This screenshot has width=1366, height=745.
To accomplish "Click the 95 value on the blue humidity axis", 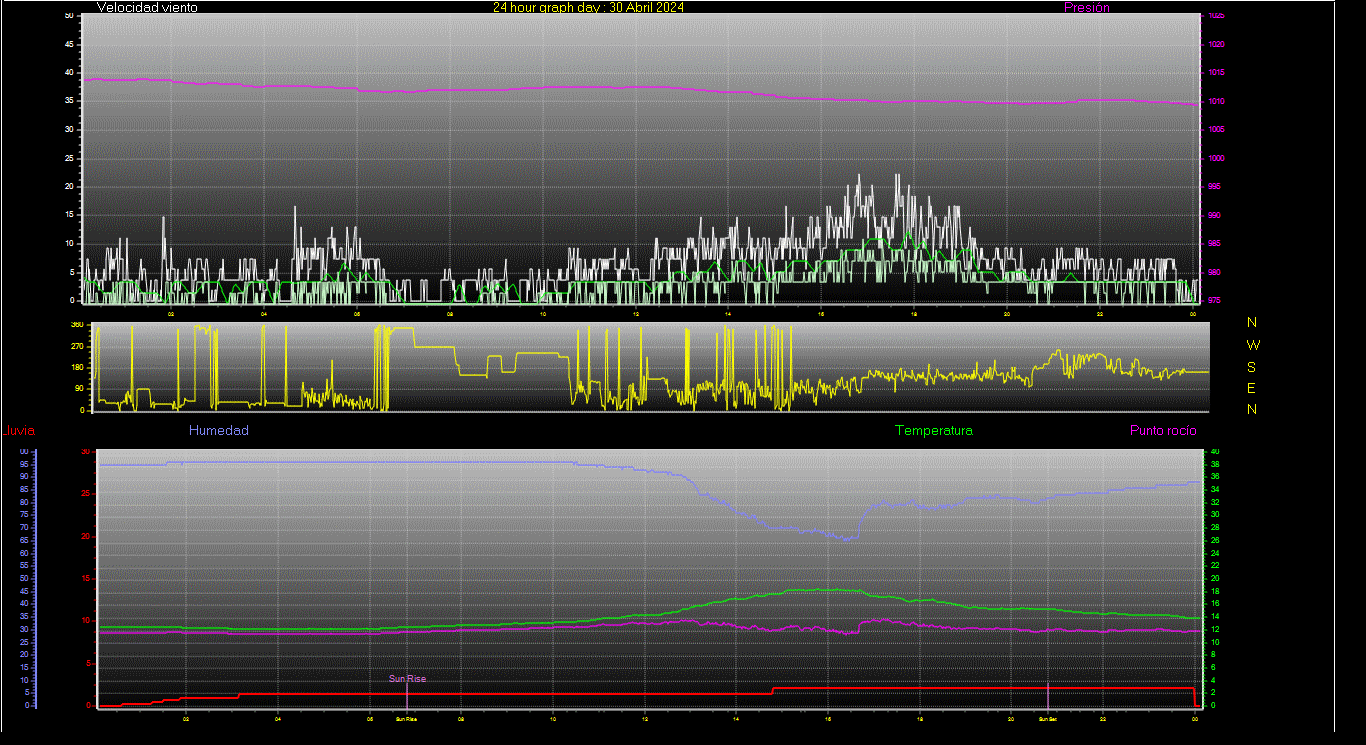I will [25, 464].
